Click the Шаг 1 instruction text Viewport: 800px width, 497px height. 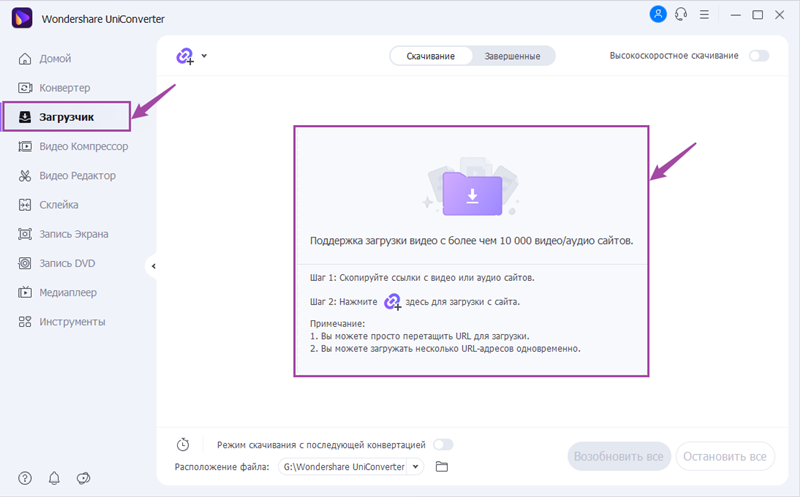(422, 278)
